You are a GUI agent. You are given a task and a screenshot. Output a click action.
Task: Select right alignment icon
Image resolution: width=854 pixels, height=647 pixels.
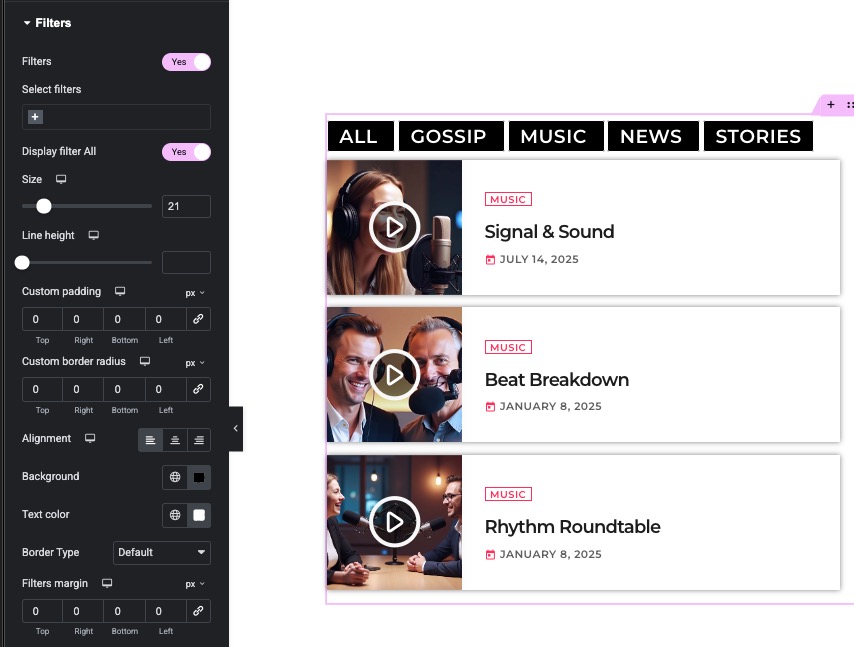click(x=199, y=440)
